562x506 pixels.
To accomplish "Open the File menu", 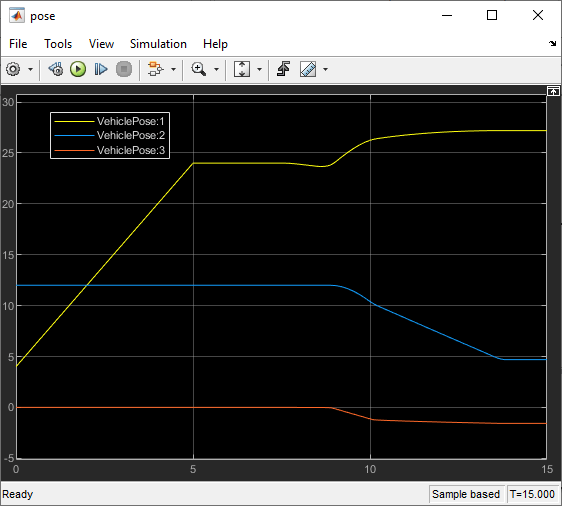I will [18, 44].
